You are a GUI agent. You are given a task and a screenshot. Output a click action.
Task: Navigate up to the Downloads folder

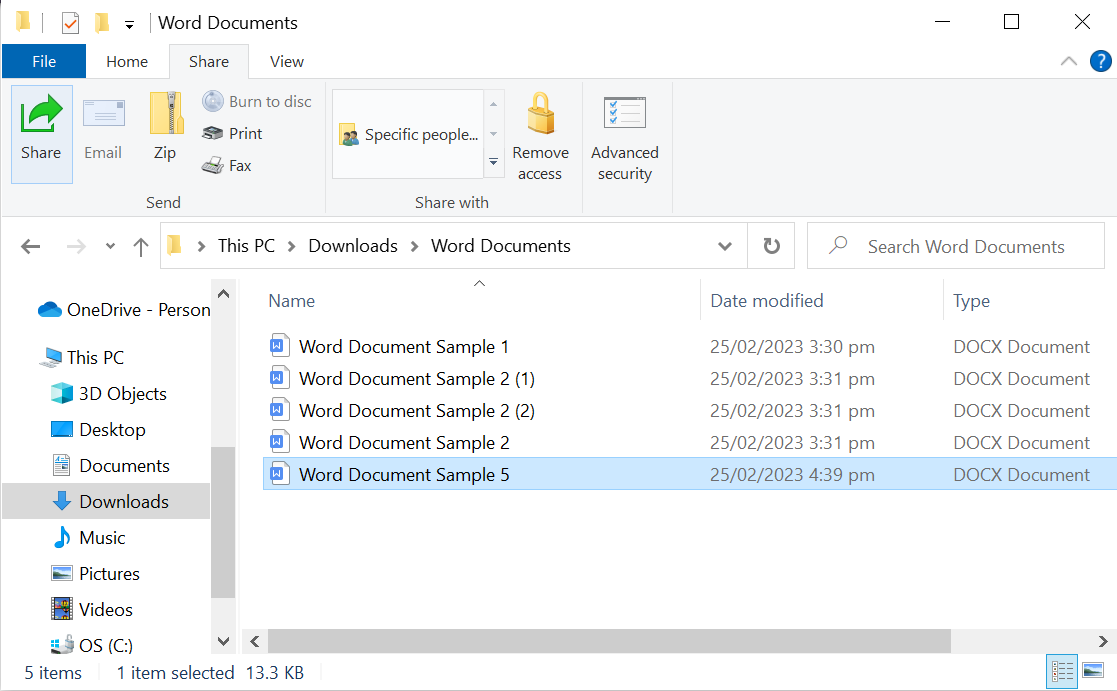[x=140, y=245]
